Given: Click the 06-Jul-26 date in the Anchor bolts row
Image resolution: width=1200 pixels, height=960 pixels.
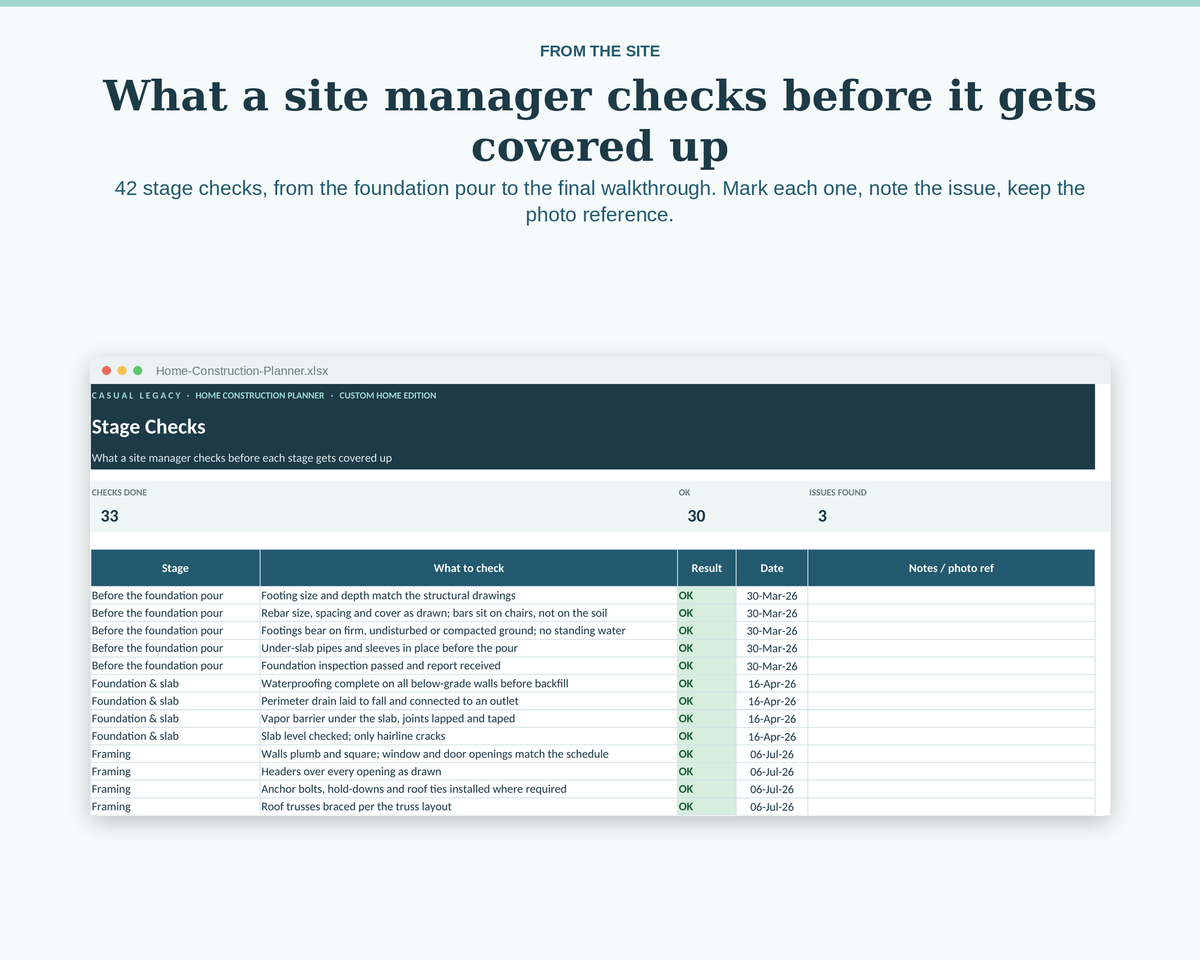Looking at the screenshot, I should click(x=772, y=789).
